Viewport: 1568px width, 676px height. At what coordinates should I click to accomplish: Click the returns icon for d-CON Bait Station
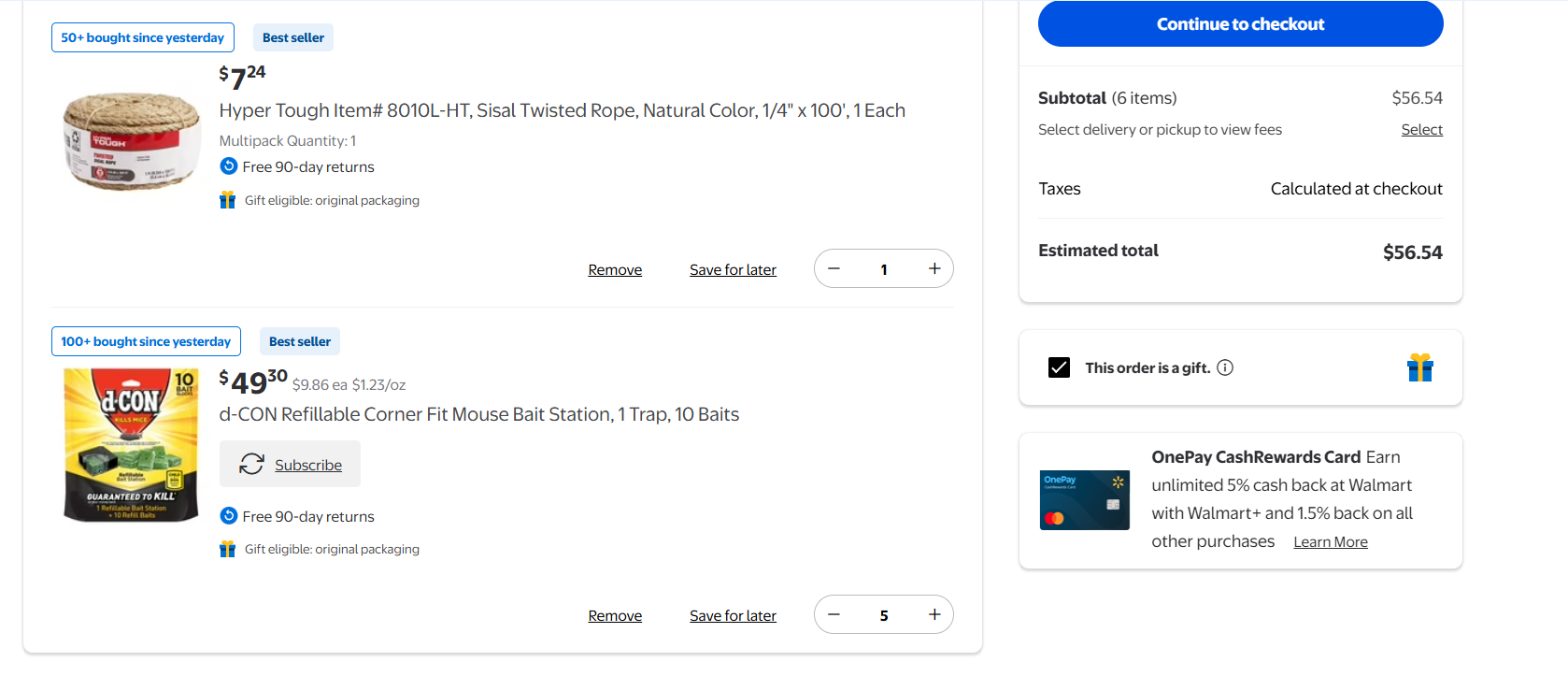229,516
